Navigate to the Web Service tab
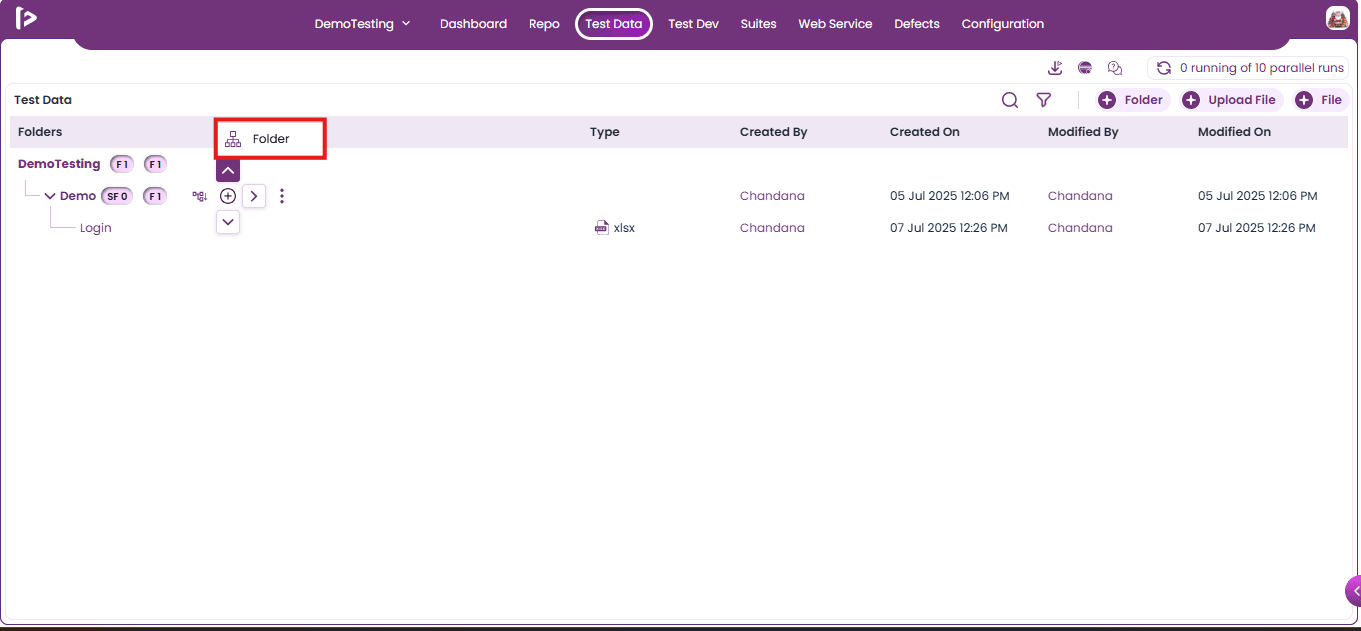Image resolution: width=1361 pixels, height=631 pixels. [835, 24]
